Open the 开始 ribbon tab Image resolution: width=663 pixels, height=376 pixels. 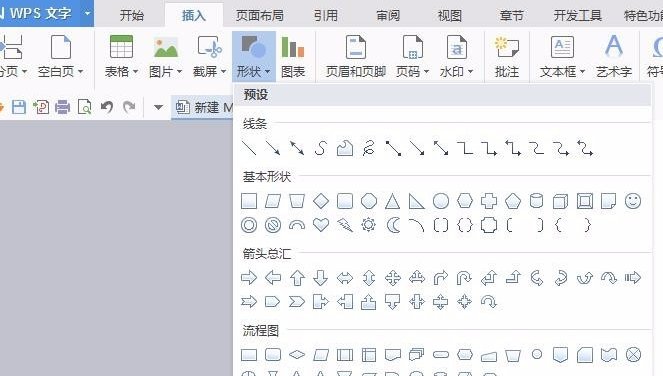tap(132, 16)
